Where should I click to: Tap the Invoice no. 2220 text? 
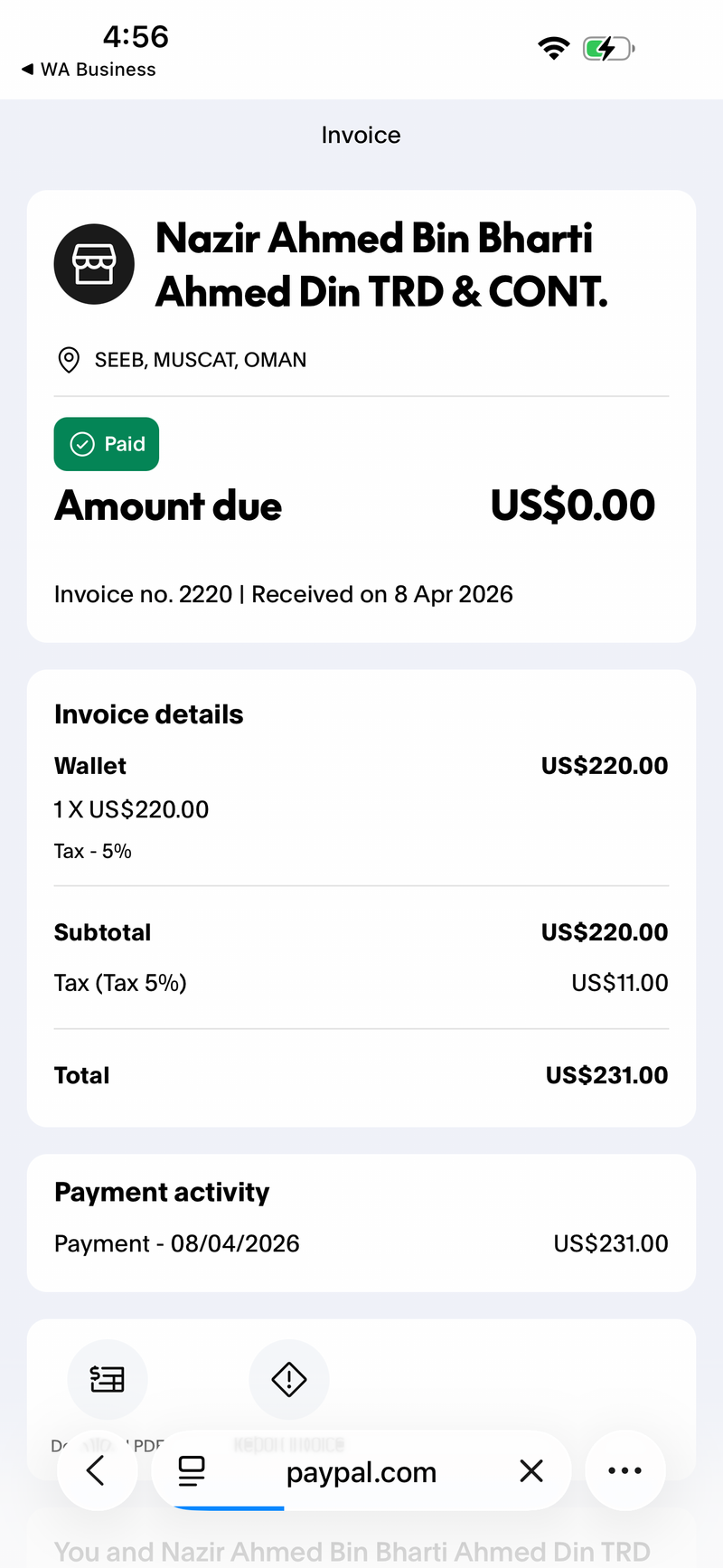[144, 594]
